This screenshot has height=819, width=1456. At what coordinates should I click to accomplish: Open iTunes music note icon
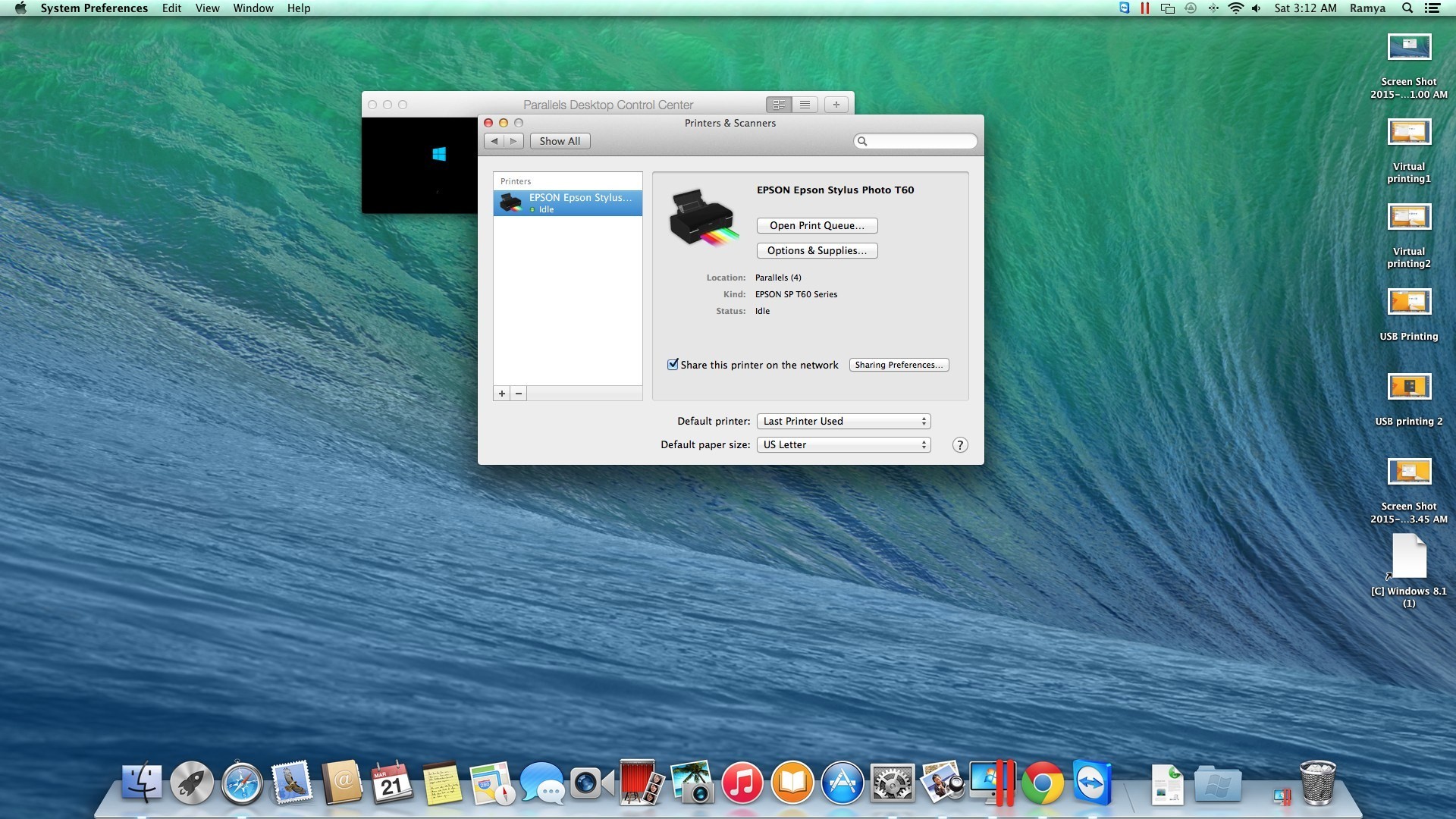(742, 783)
